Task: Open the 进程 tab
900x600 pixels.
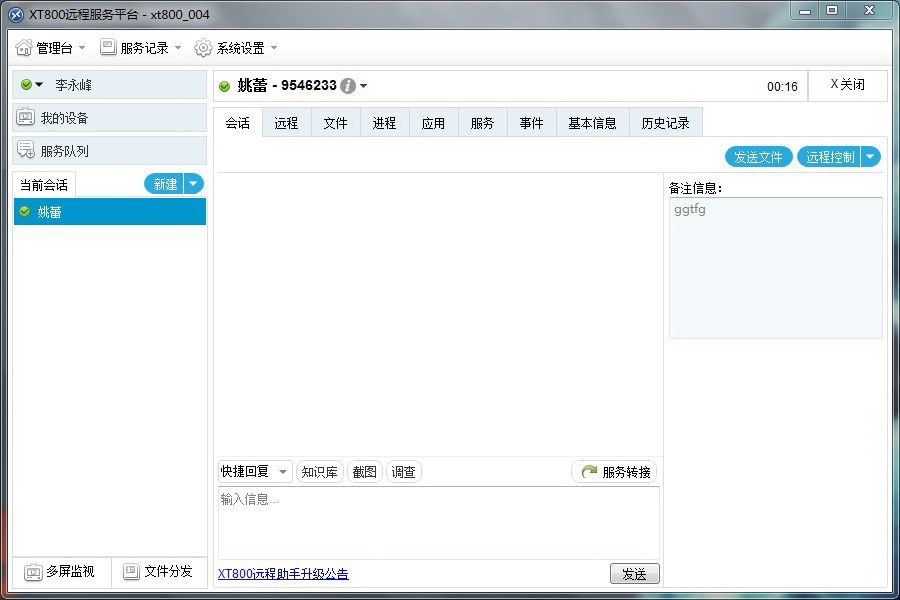Action: (x=385, y=123)
